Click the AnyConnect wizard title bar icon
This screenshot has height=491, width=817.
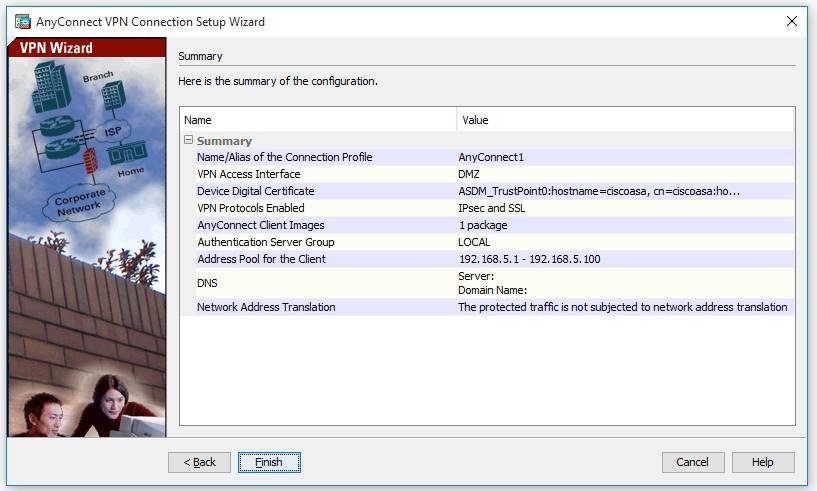(22, 21)
